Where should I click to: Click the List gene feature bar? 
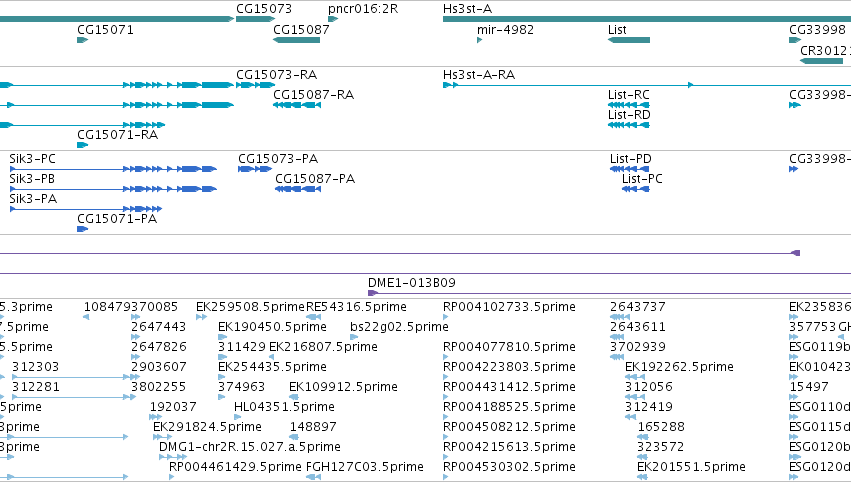coord(629,40)
